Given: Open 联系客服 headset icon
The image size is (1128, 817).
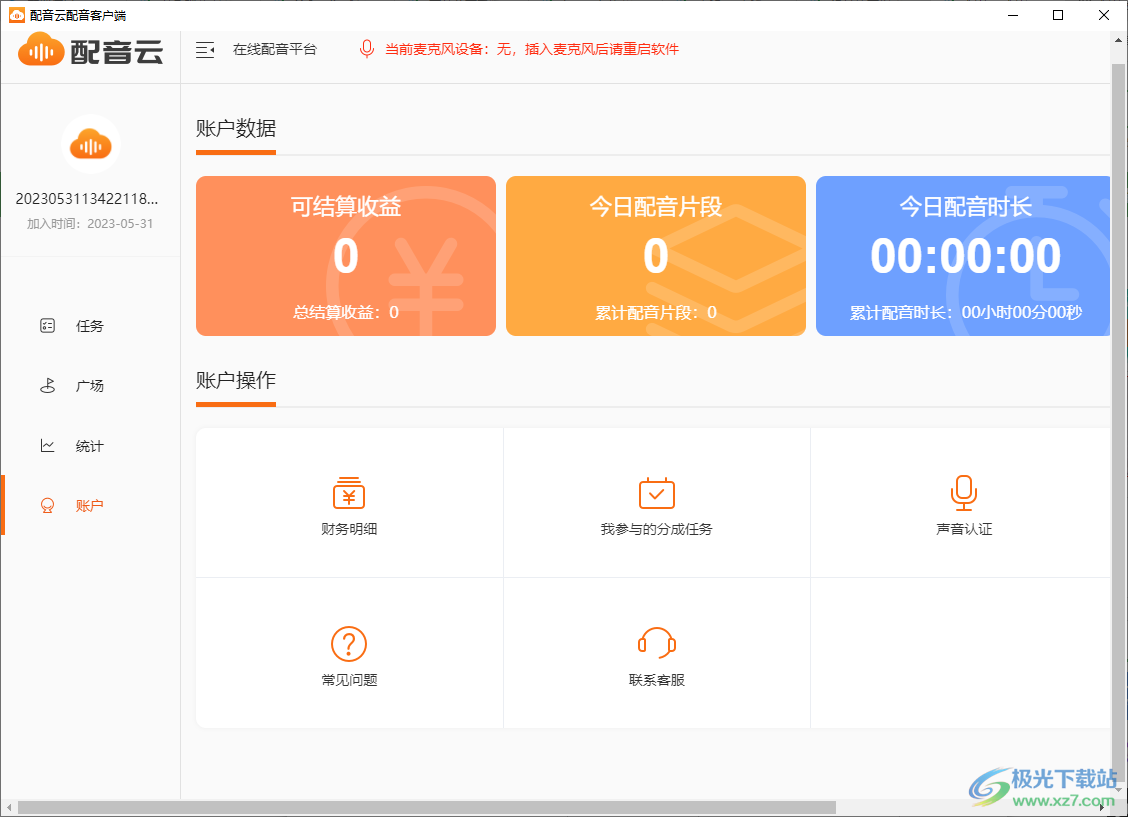Looking at the screenshot, I should (x=655, y=643).
